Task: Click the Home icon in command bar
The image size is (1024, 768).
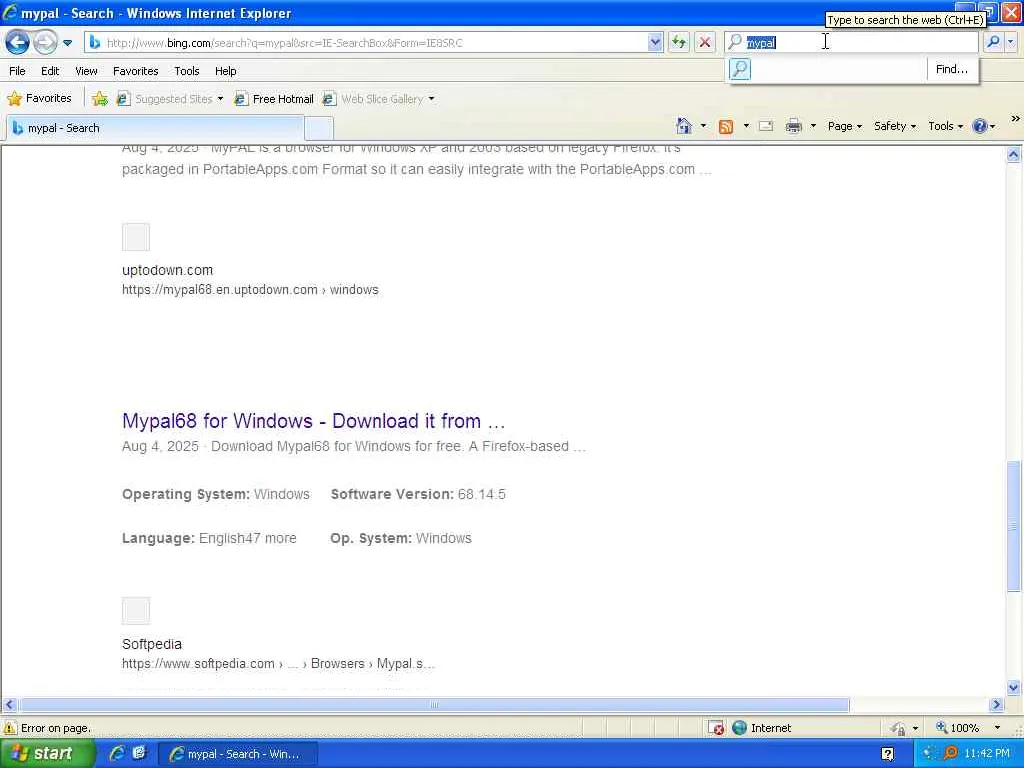Action: pyautogui.click(x=684, y=126)
